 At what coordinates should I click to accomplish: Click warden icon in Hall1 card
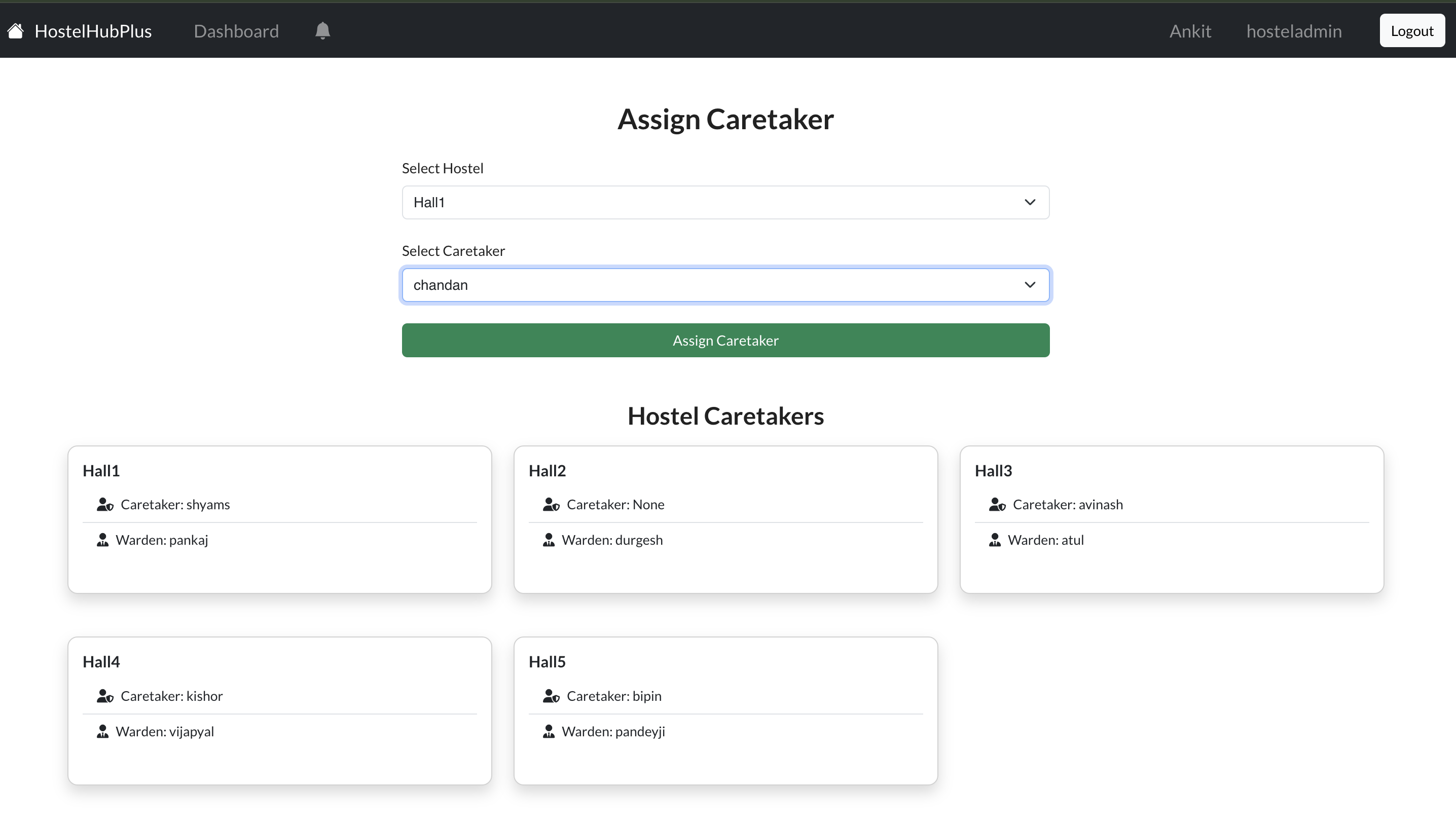pos(102,540)
